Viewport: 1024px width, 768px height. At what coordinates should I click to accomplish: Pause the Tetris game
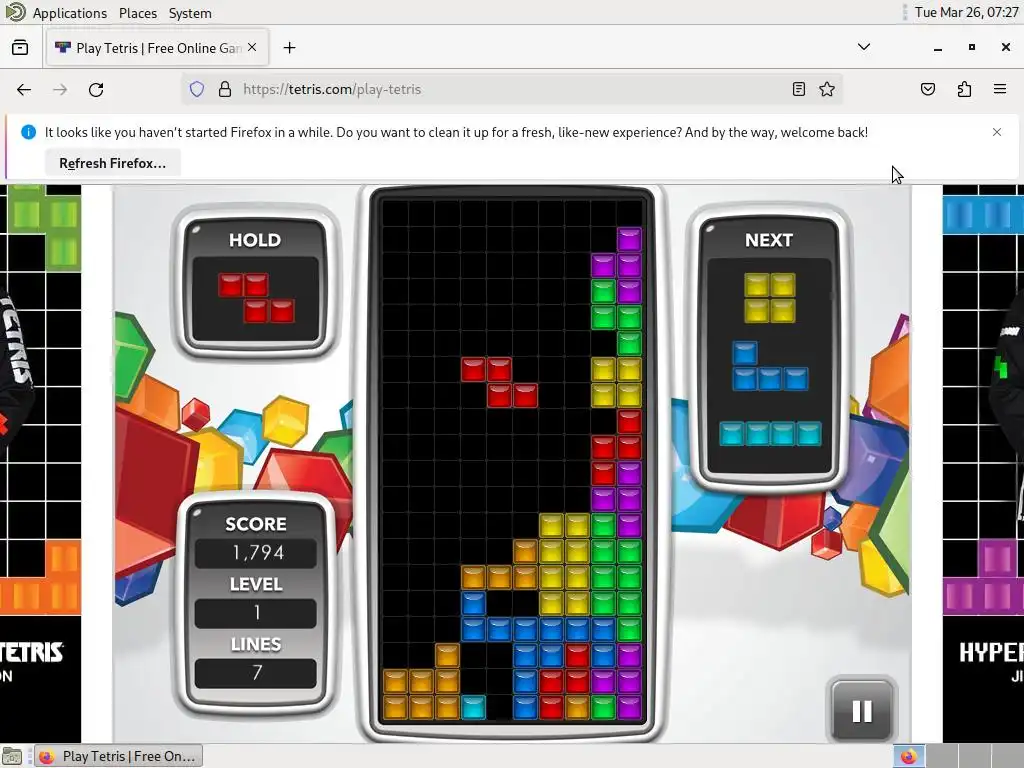(862, 711)
